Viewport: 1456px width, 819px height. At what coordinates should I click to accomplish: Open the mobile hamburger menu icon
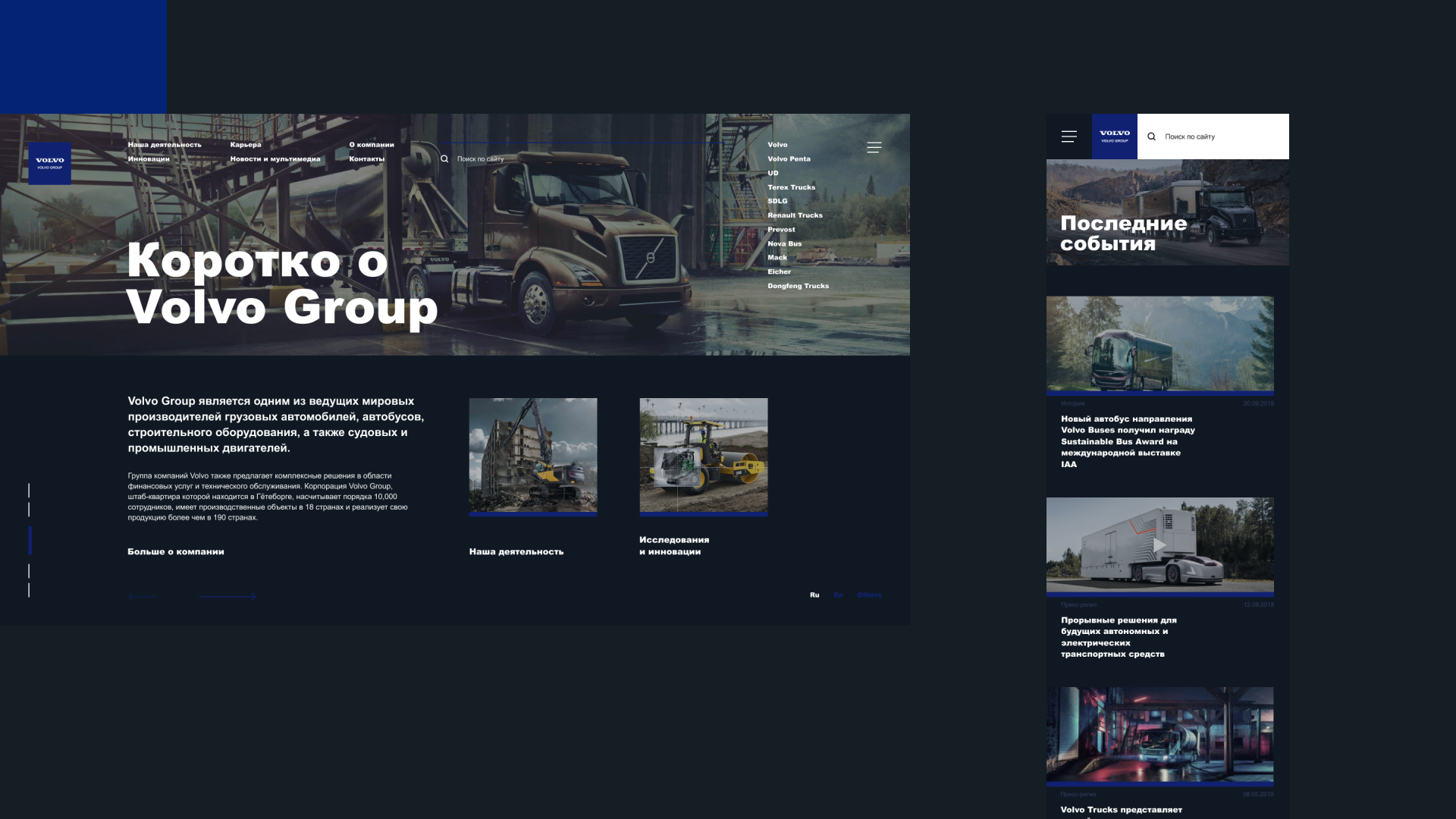[1068, 136]
